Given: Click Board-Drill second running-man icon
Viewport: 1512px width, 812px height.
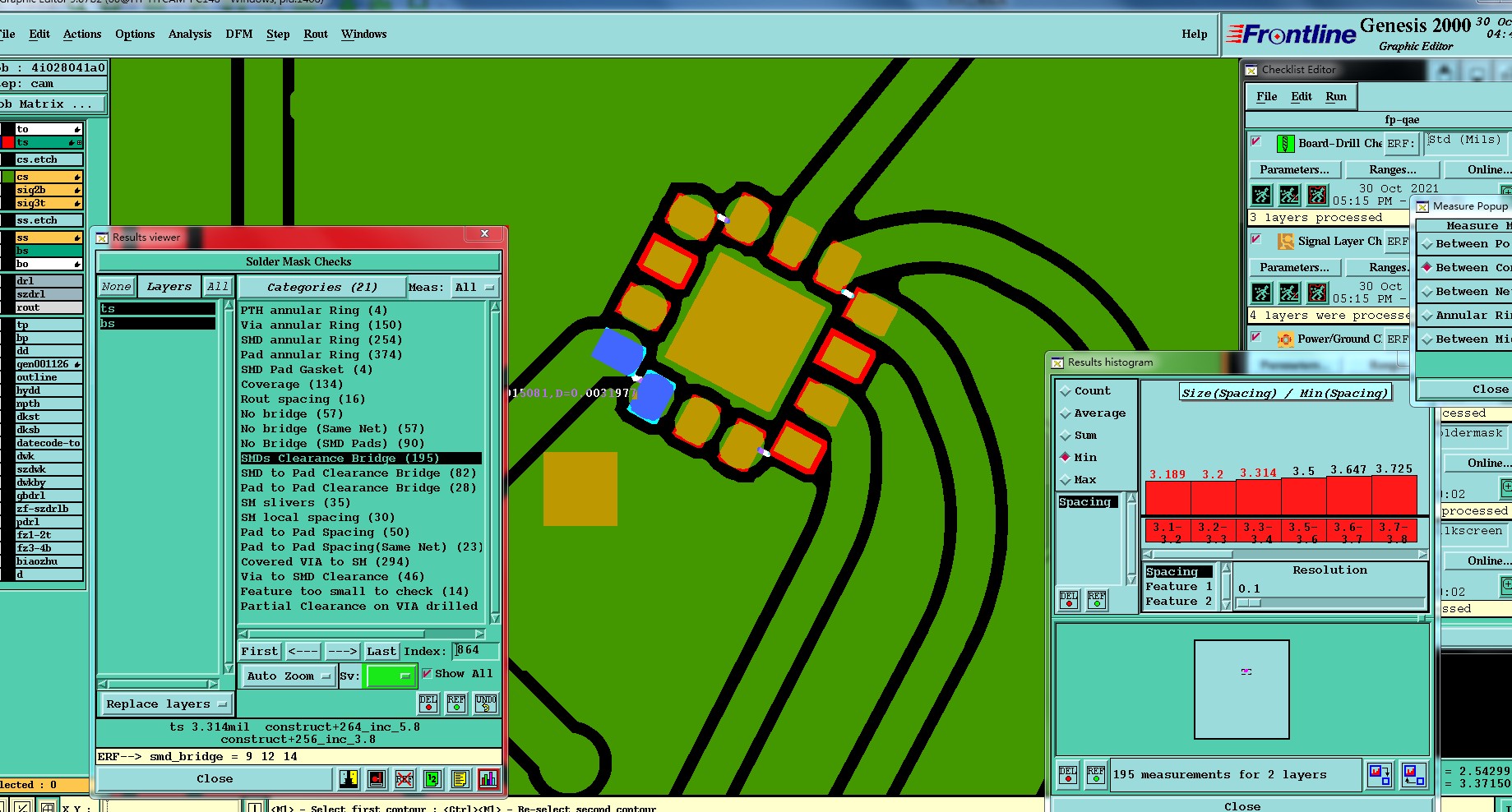Looking at the screenshot, I should (x=1289, y=195).
